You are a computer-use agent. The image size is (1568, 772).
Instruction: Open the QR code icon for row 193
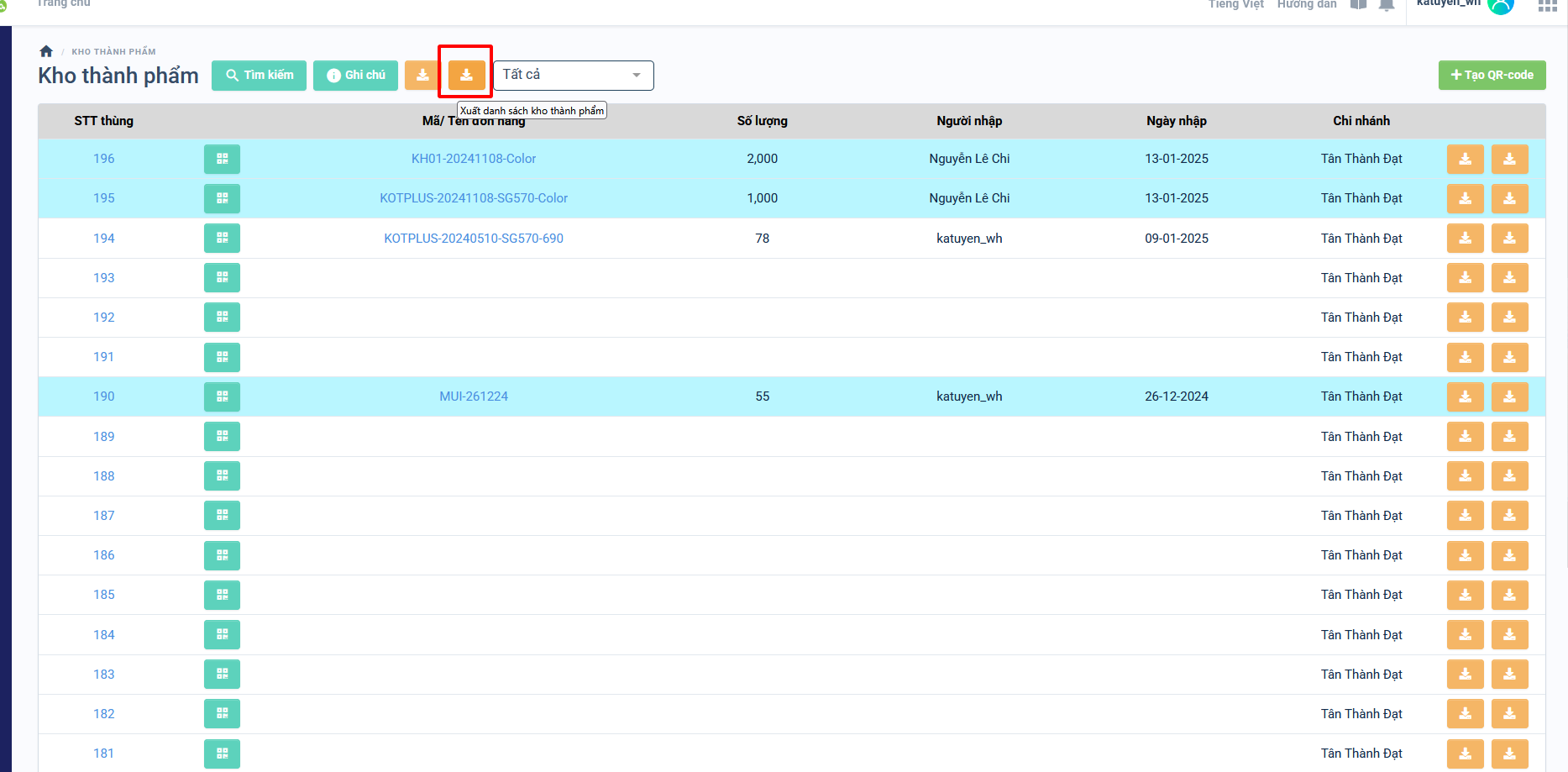click(x=222, y=278)
